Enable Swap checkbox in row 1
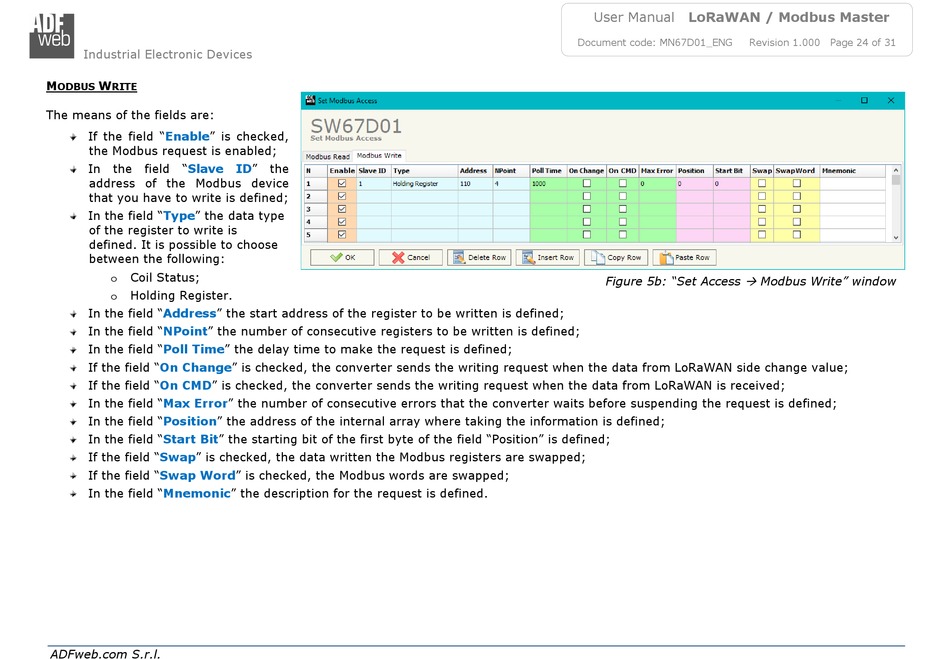This screenshot has width=950, height=659. 762,184
